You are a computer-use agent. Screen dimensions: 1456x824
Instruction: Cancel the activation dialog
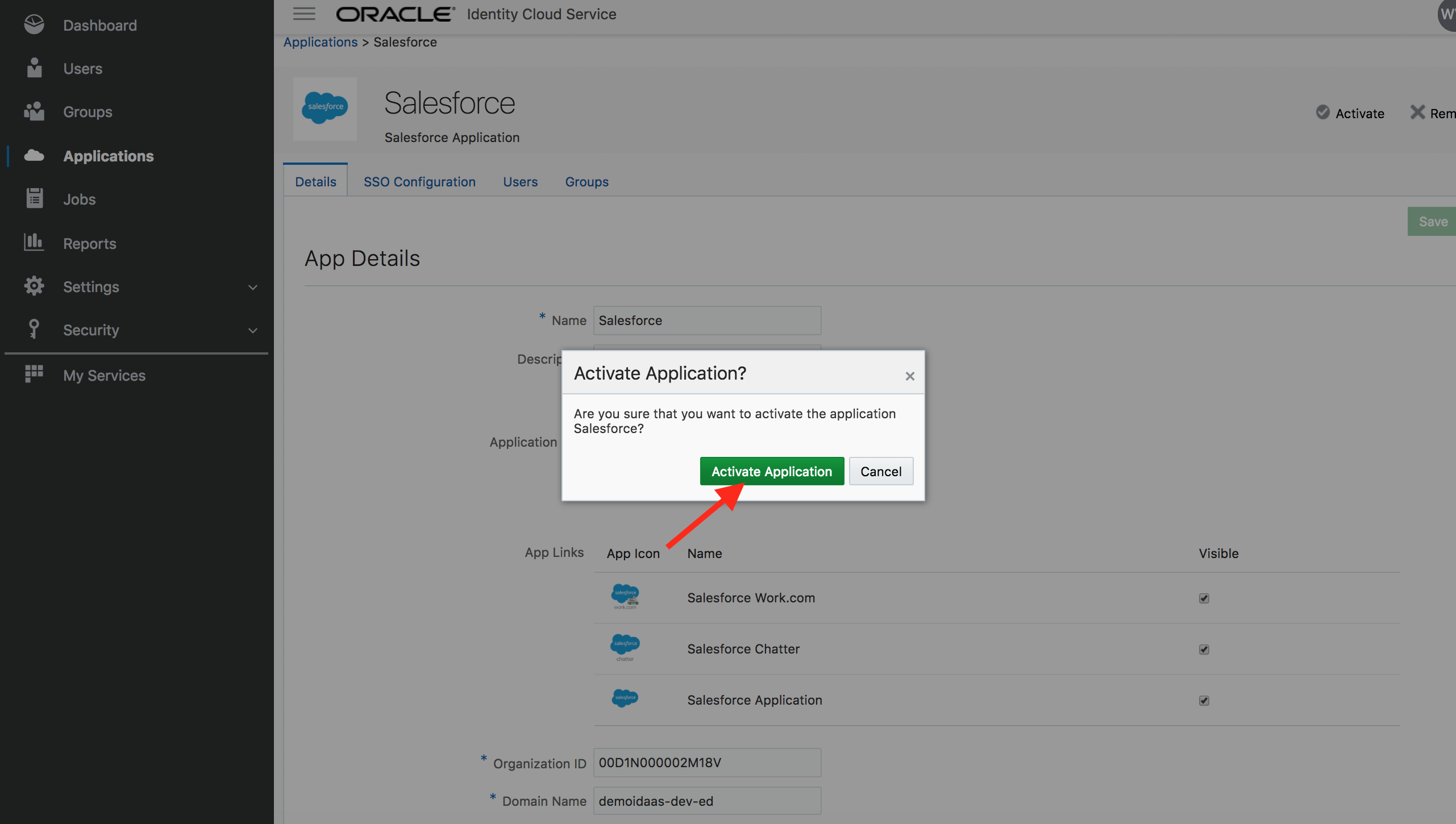pos(881,471)
